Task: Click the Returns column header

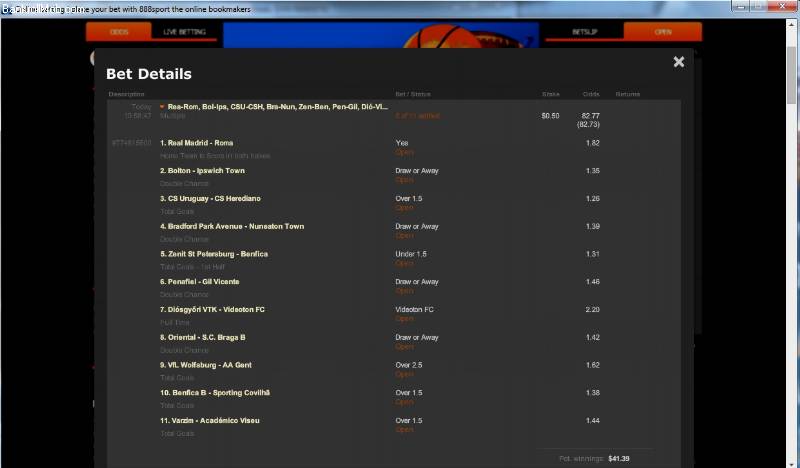Action: point(628,94)
